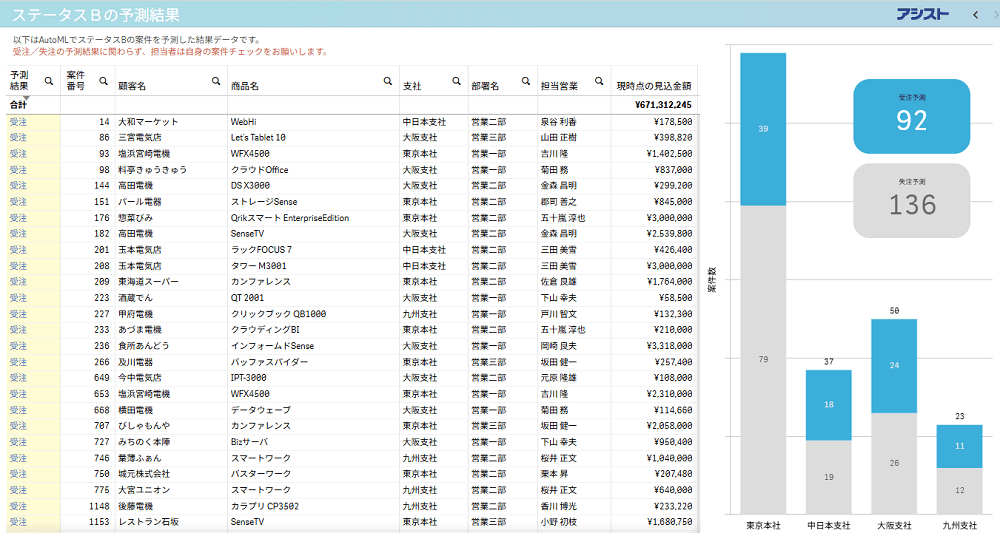This screenshot has height=536, width=1000.
Task: Click search icon in 予測結果 column header
Action: point(49,81)
